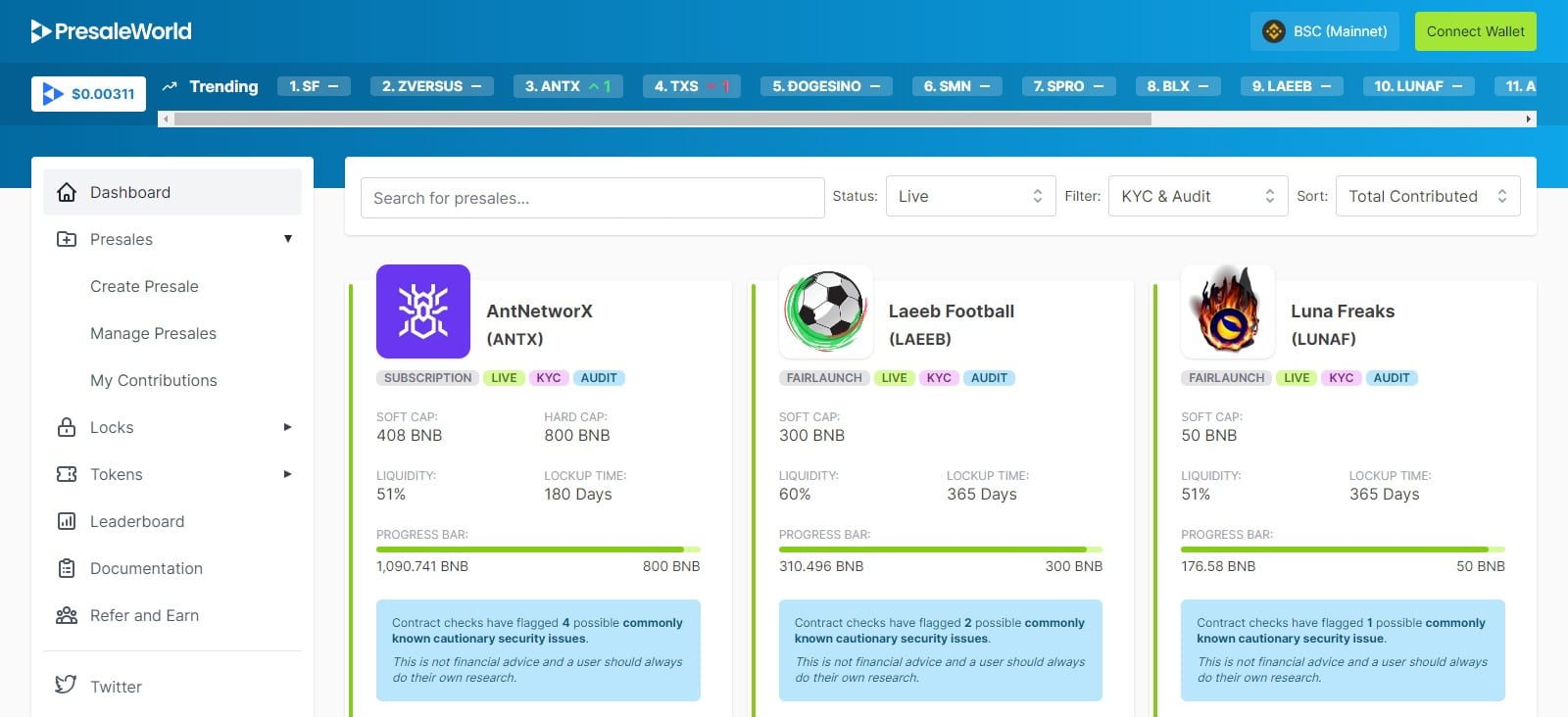Image resolution: width=1568 pixels, height=717 pixels.
Task: Open Manage Presales in sidebar
Action: [153, 333]
